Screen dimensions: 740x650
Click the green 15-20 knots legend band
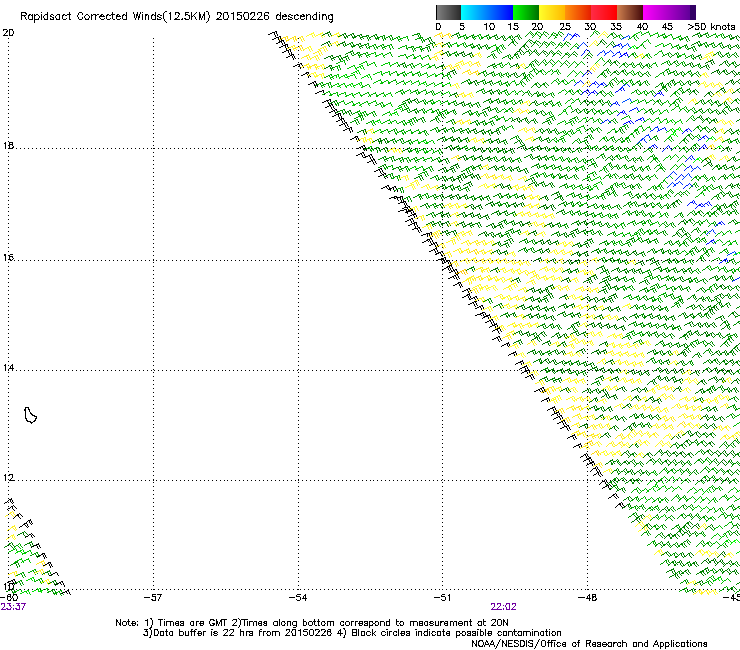pos(526,12)
